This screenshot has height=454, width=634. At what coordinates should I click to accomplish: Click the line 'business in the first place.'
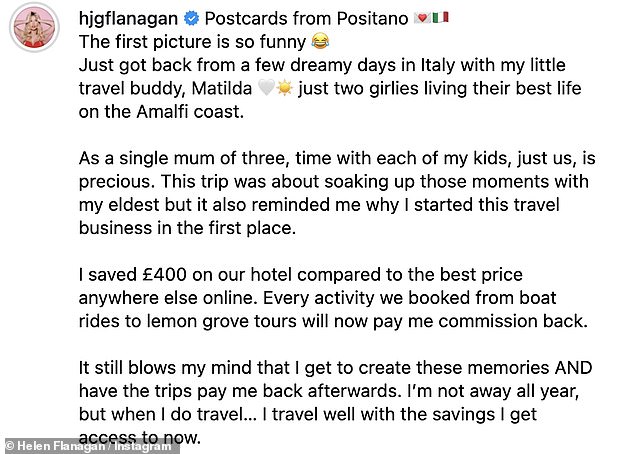(x=187, y=228)
